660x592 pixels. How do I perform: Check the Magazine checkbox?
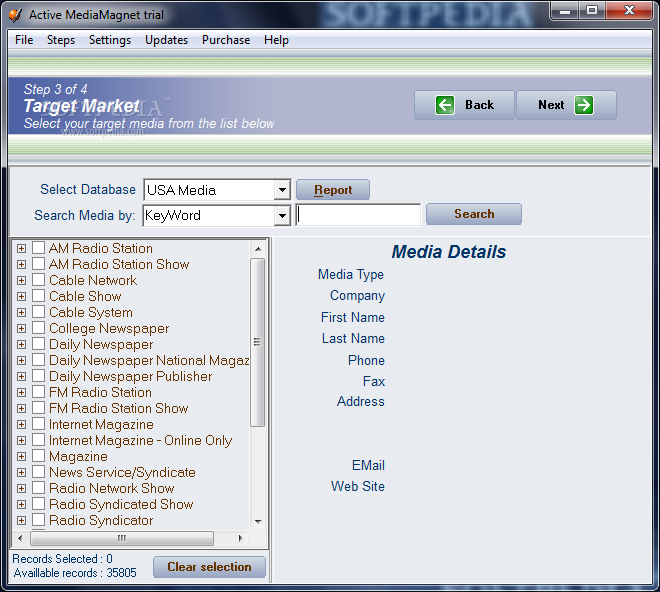pyautogui.click(x=38, y=456)
